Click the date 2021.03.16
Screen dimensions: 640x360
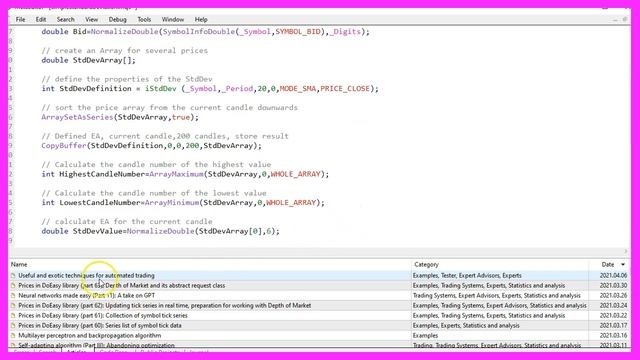tap(613, 336)
